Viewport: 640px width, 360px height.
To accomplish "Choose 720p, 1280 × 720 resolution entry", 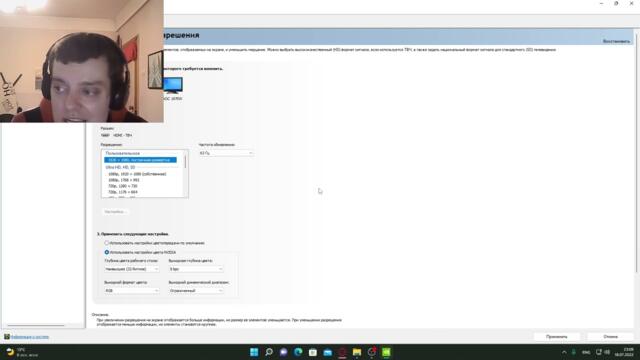I will point(123,186).
